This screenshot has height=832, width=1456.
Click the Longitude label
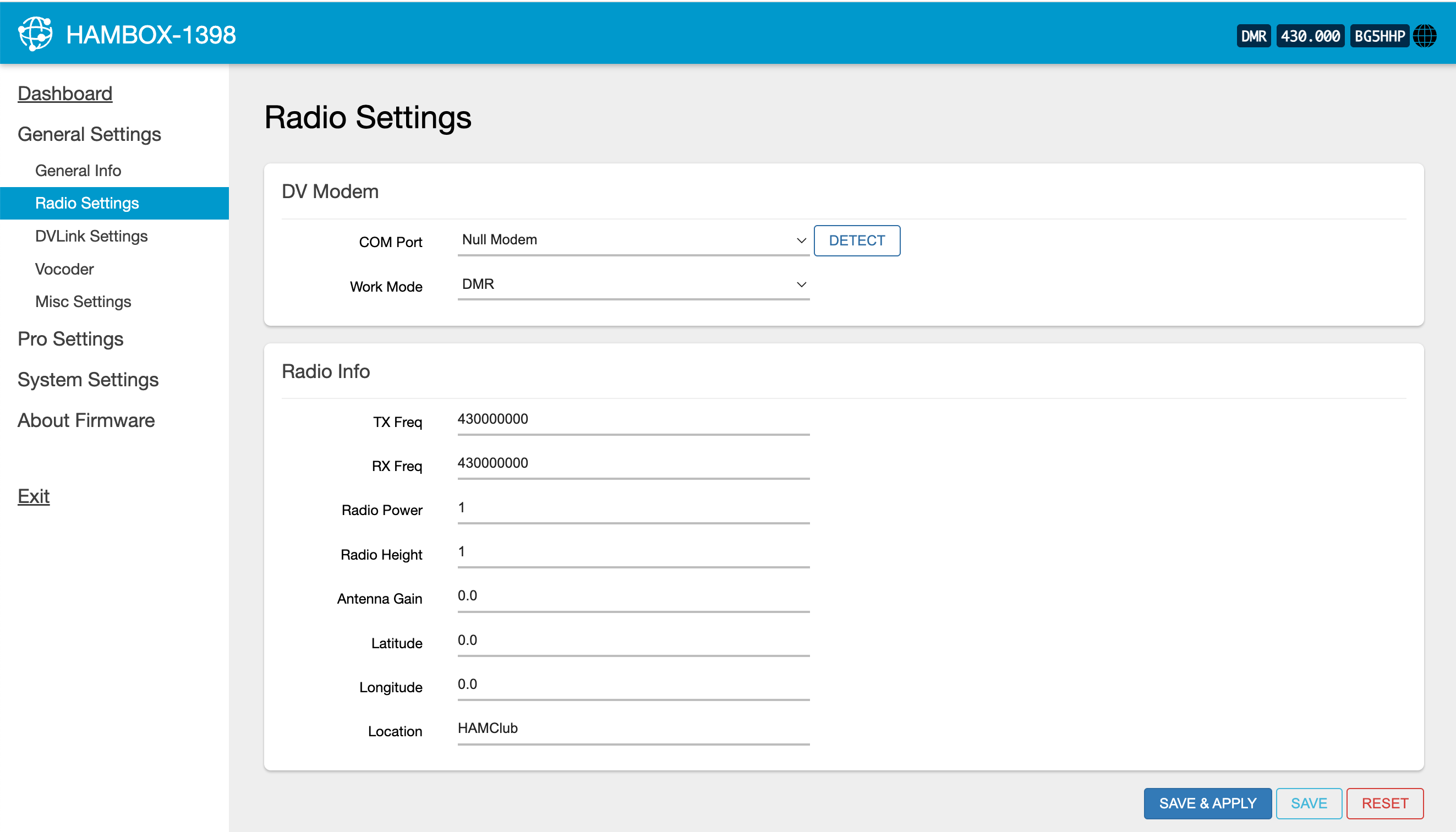[390, 687]
